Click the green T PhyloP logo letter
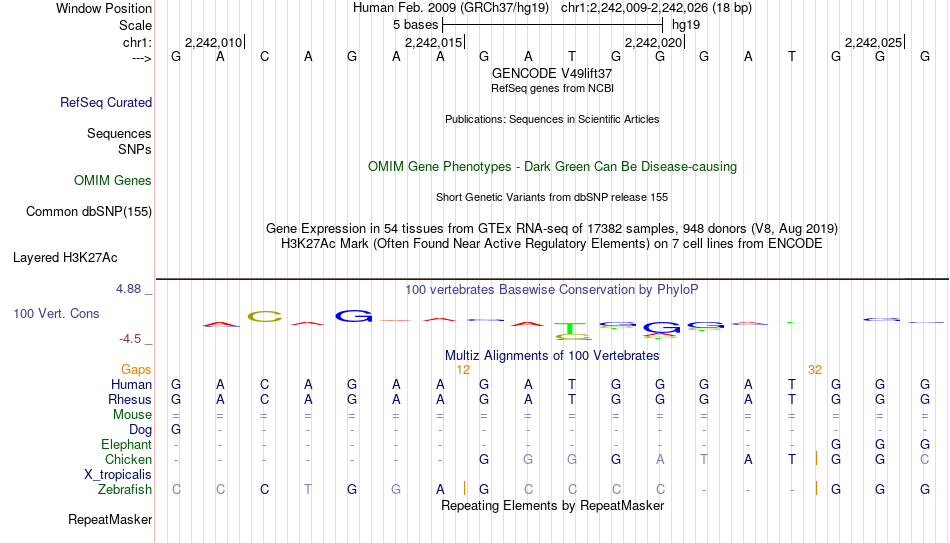 tap(571, 329)
